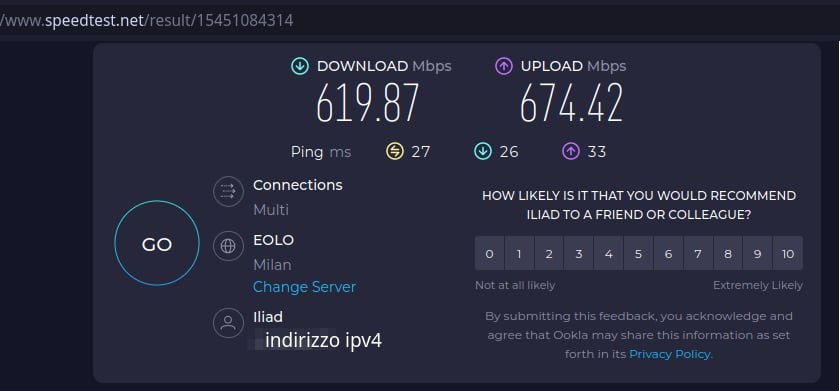Rate Iliad with score 0
This screenshot has height=391, width=840.
click(490, 253)
